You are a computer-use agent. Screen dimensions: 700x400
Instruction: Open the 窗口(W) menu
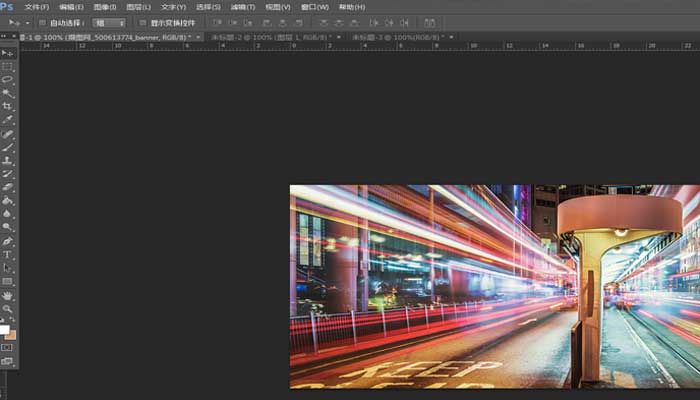click(x=315, y=7)
